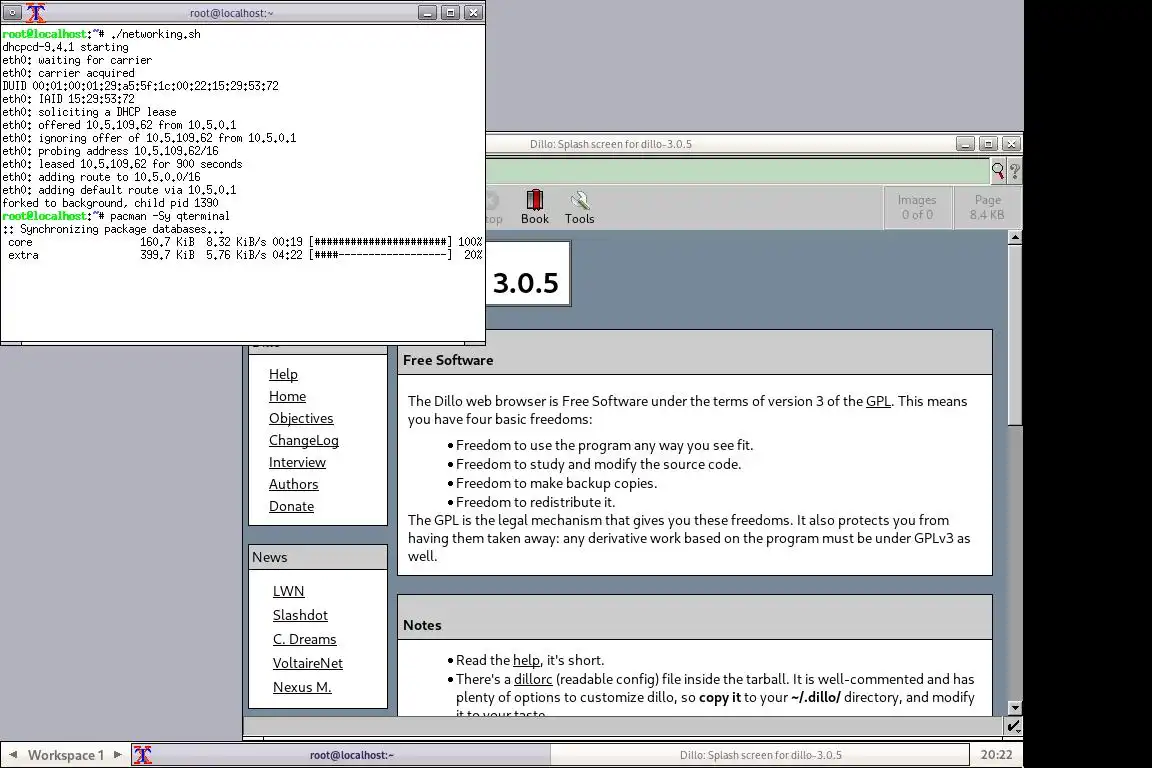Click the question mark help icon in Dillo
Screen dimensions: 1152x768
(x=1015, y=171)
